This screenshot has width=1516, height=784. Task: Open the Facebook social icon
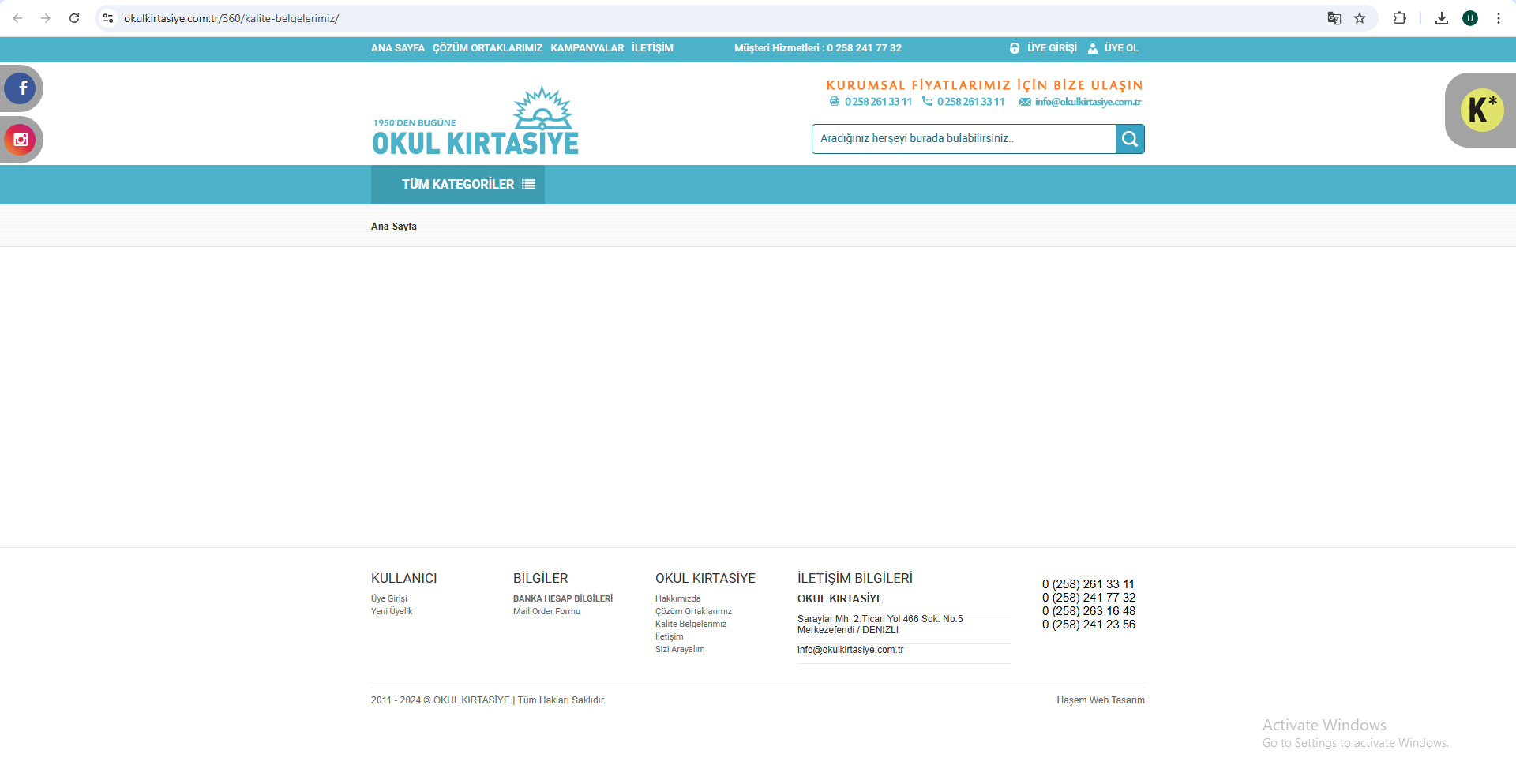coord(21,88)
